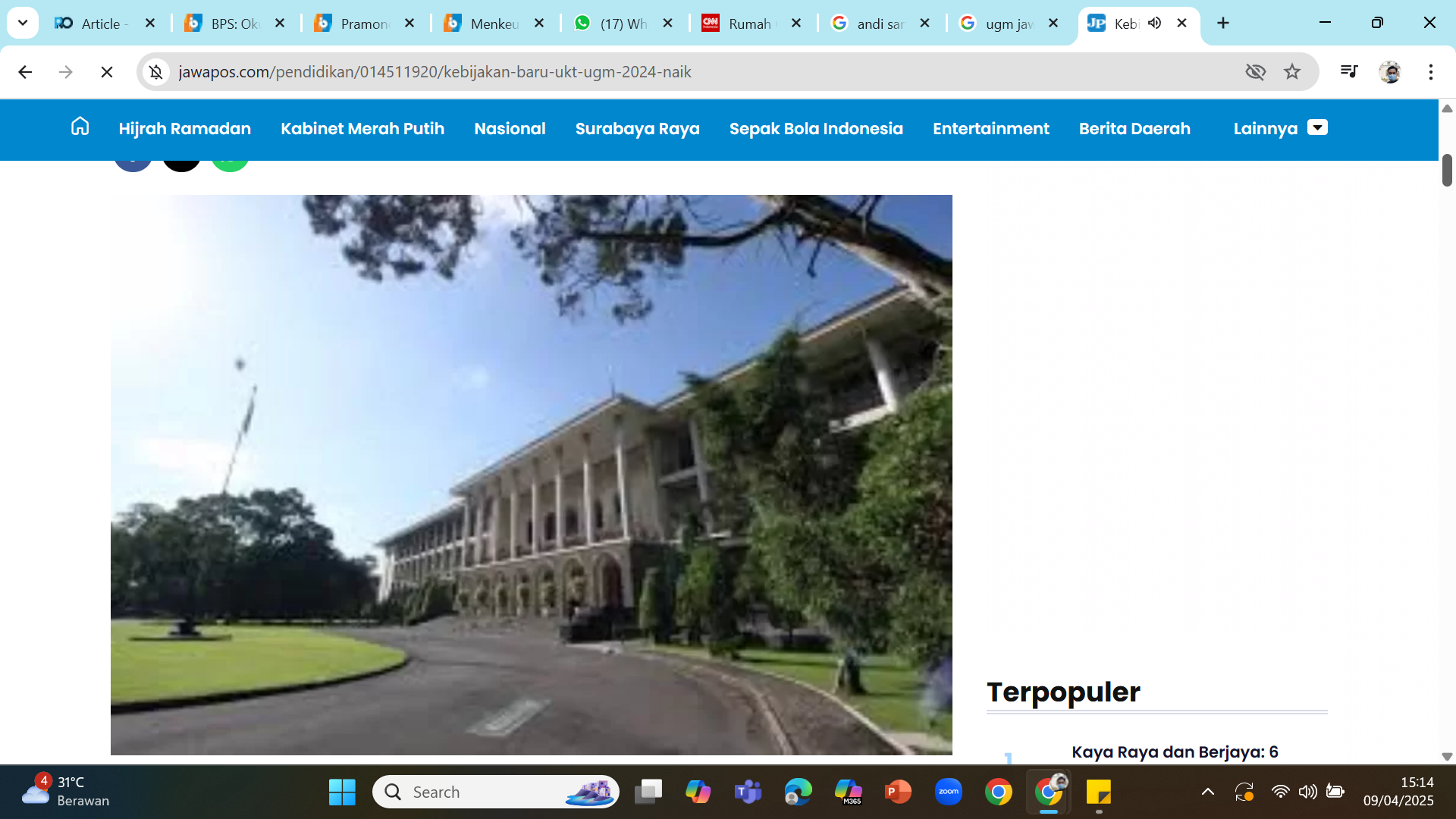Open the Entertainment section
Screen dimensions: 1456x819
pyautogui.click(x=990, y=129)
